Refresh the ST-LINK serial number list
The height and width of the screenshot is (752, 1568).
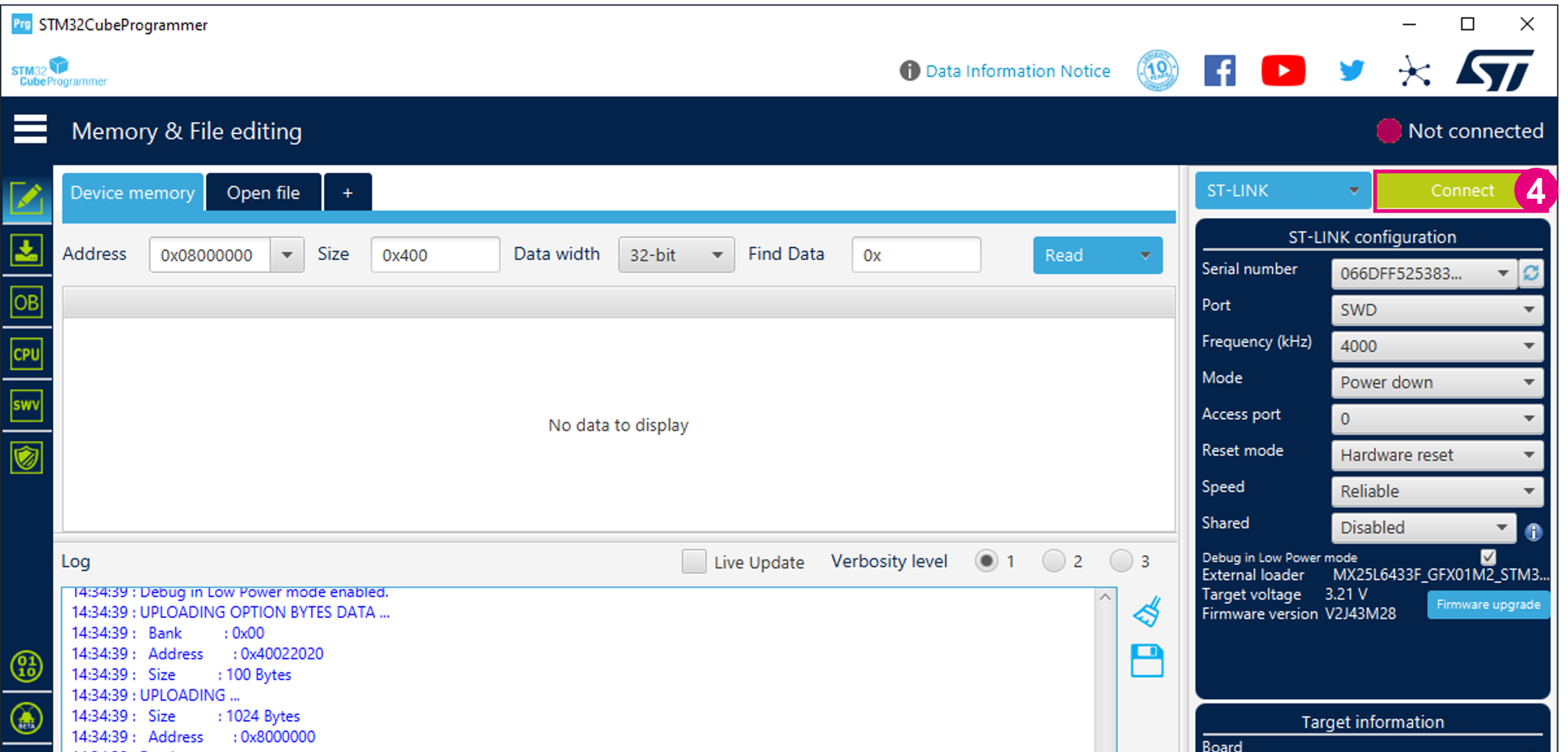(x=1531, y=273)
